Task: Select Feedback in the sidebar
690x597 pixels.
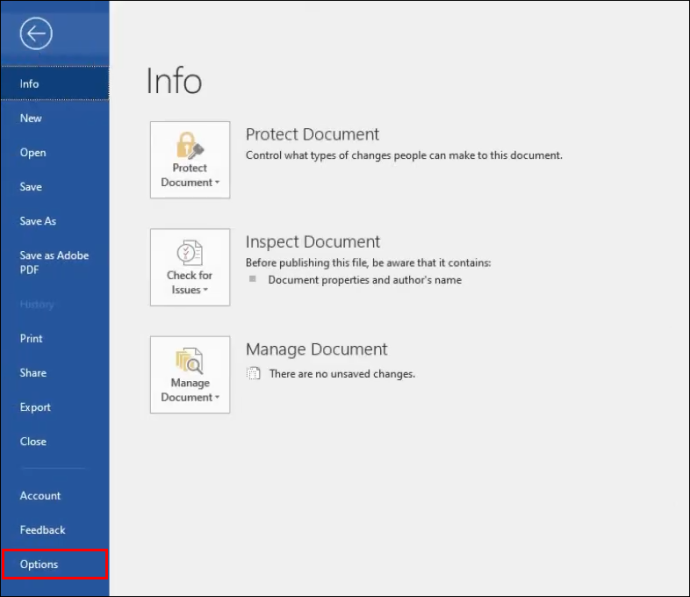Action: (55, 530)
